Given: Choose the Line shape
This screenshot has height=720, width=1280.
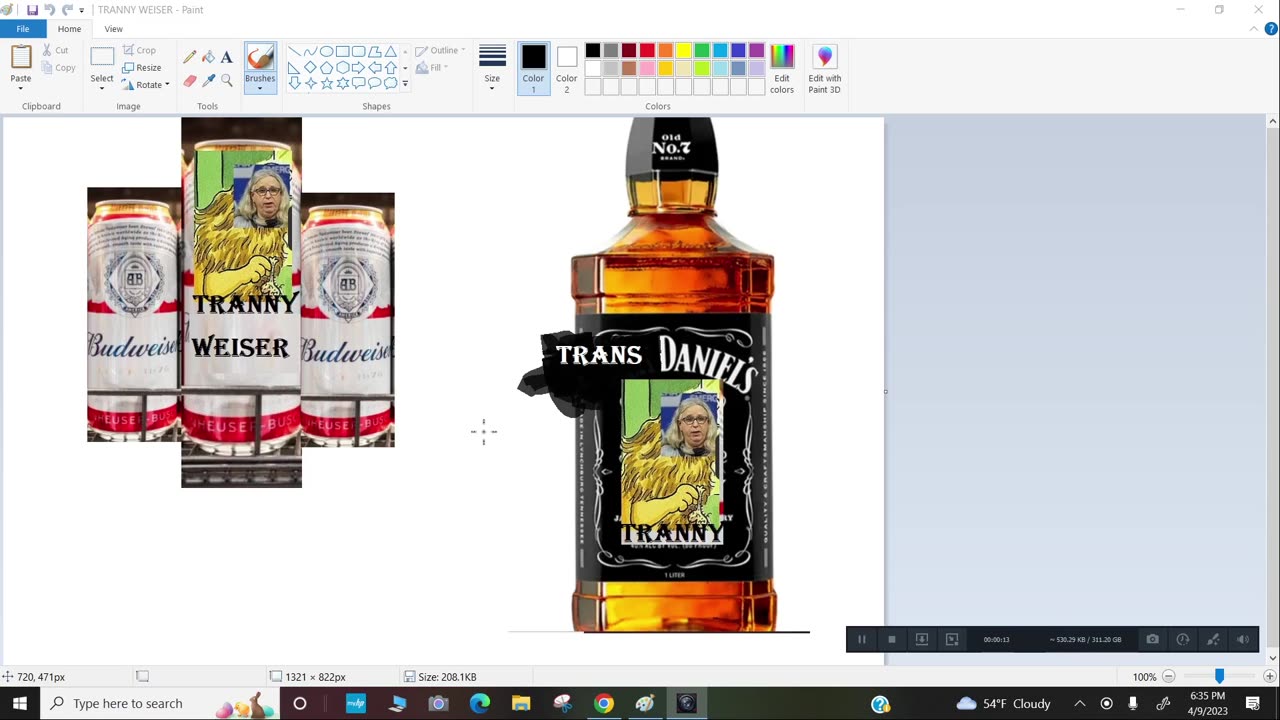Looking at the screenshot, I should (x=294, y=51).
